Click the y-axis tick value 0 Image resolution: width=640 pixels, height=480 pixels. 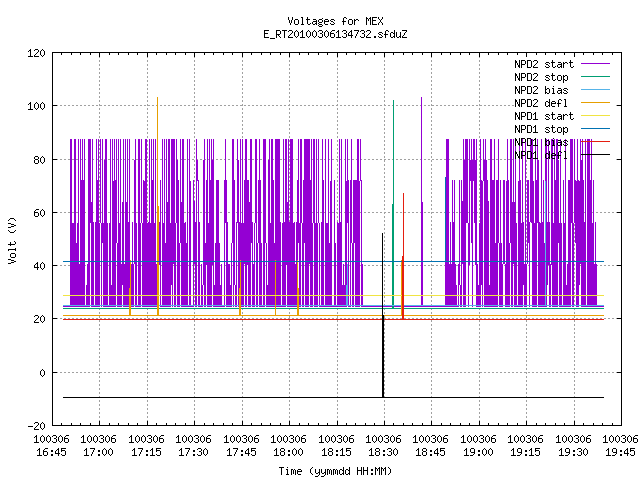tap(42, 373)
